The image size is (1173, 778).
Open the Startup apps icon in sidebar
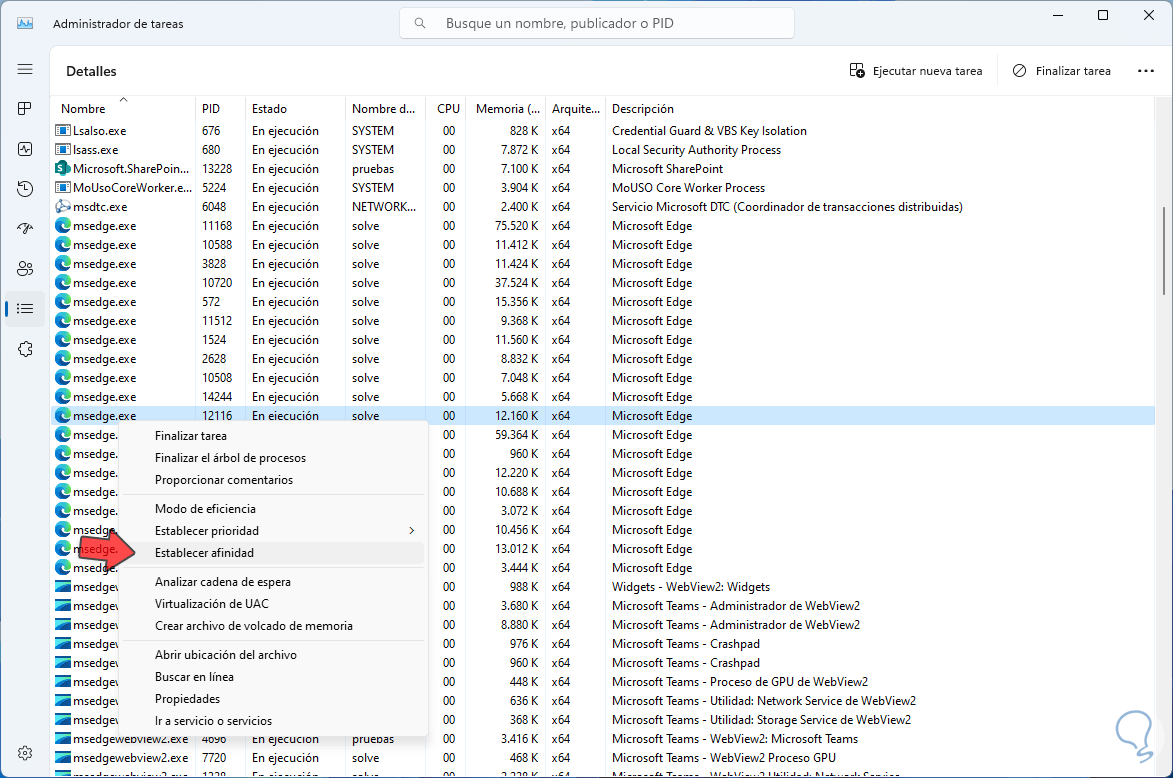[25, 228]
